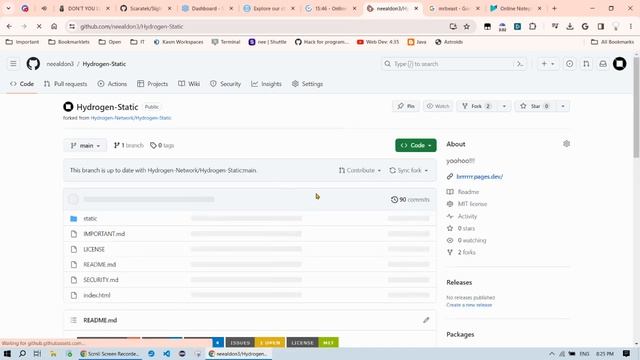This screenshot has width=640, height=360.
Task: Expand the green Code dropdown
Action: tap(416, 145)
